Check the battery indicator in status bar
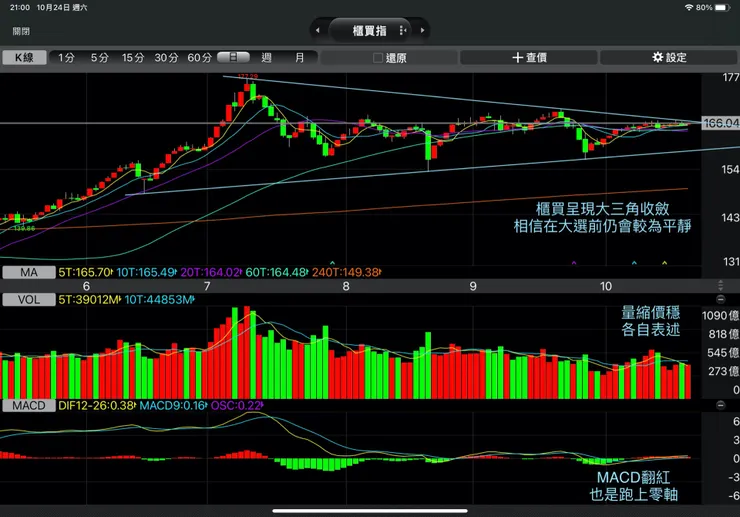 [x=722, y=8]
